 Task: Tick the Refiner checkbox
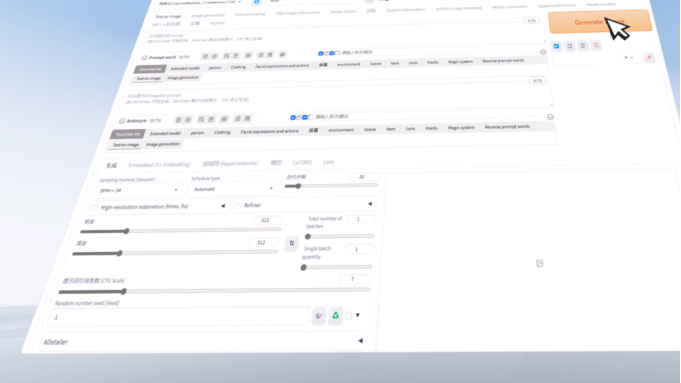238,205
